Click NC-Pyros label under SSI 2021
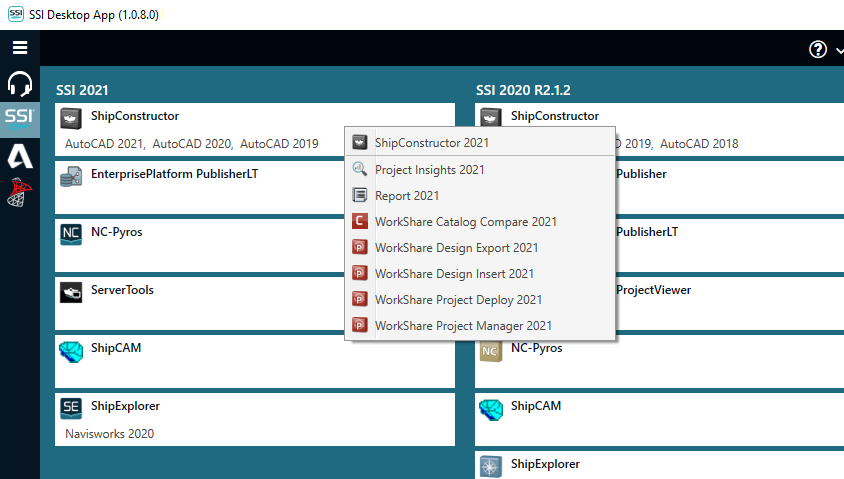 coord(117,232)
